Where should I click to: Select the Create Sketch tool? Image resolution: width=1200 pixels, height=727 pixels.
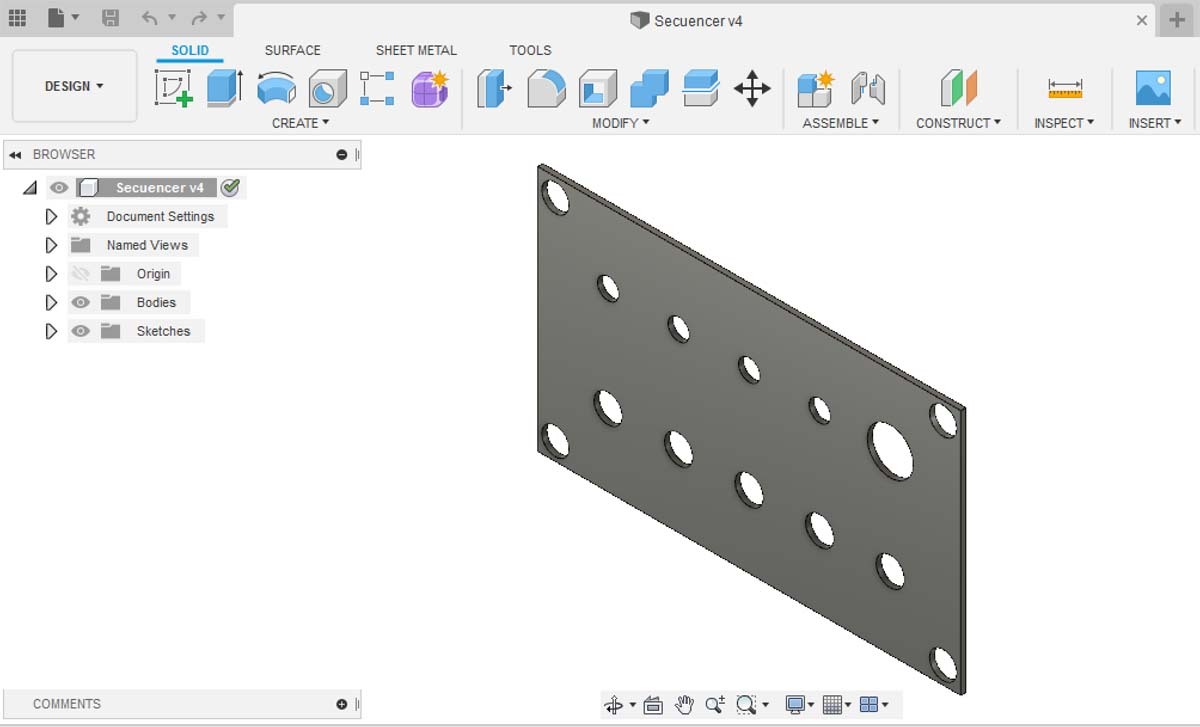point(174,88)
